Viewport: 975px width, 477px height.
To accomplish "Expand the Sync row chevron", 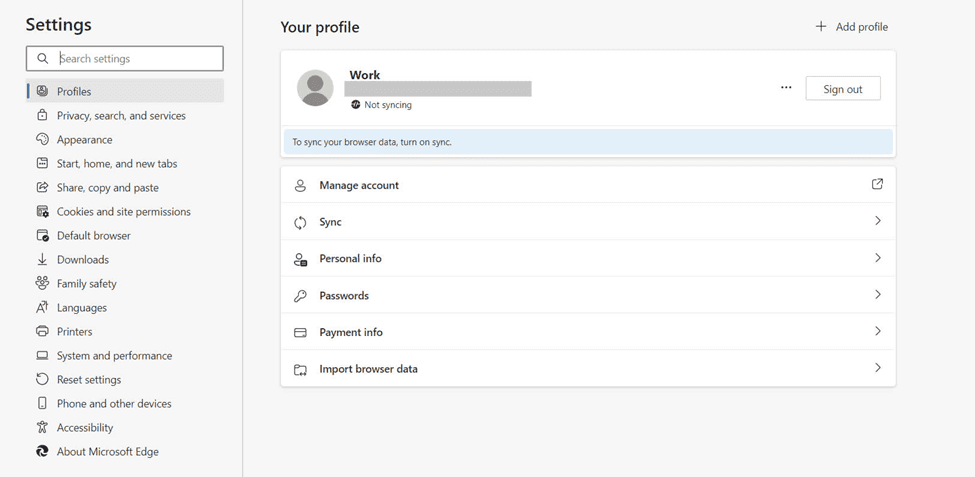I will (x=877, y=221).
